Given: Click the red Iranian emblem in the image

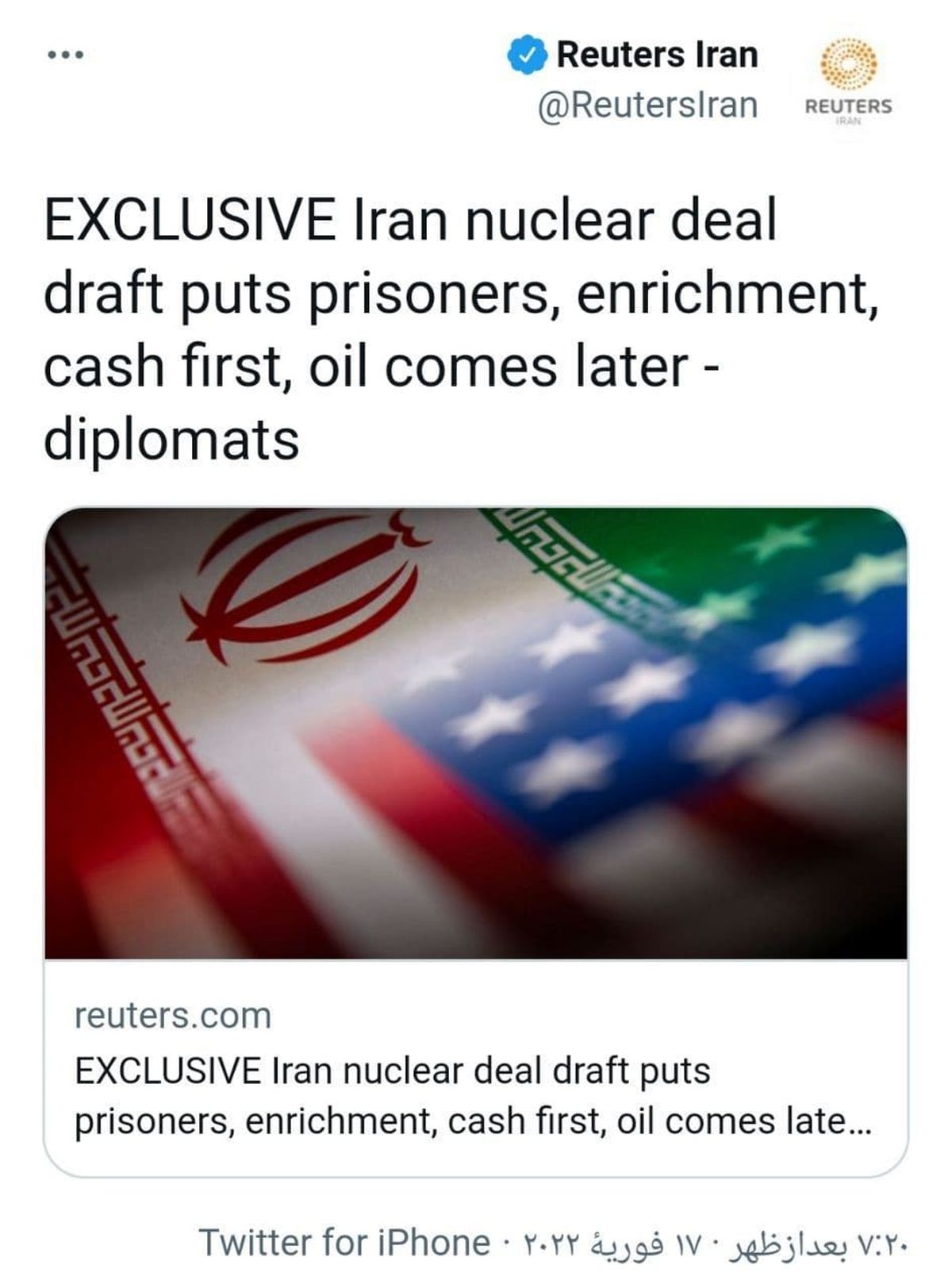Looking at the screenshot, I should click(x=301, y=587).
